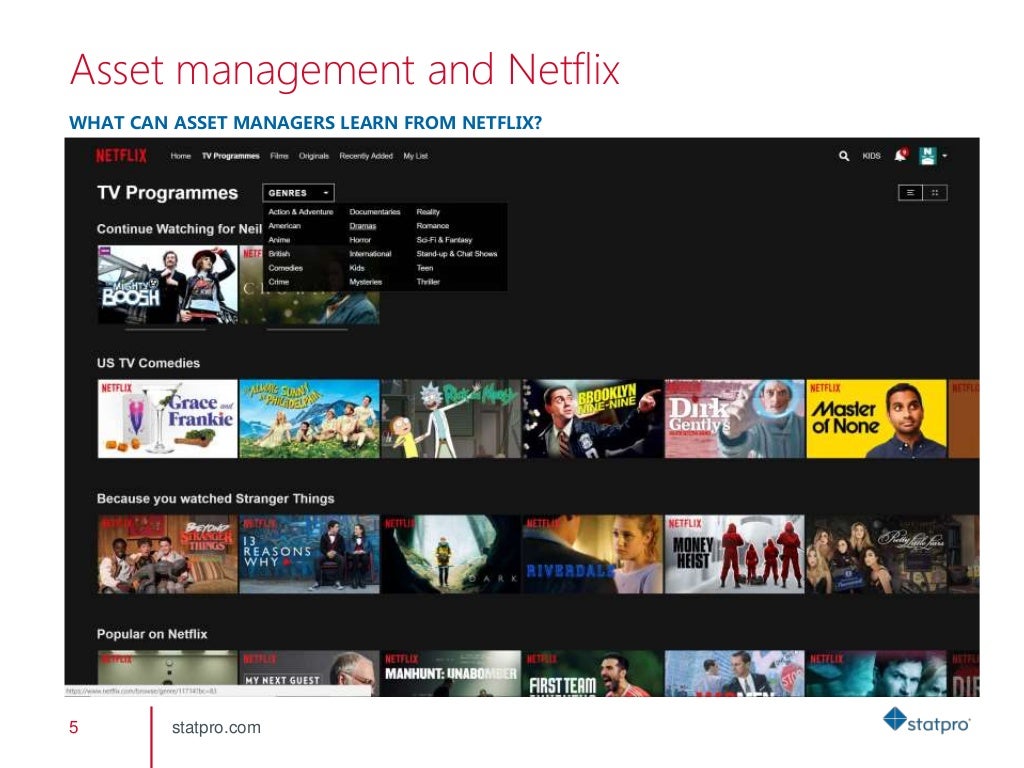Open Films nav item
1024x768 pixels.
279,156
